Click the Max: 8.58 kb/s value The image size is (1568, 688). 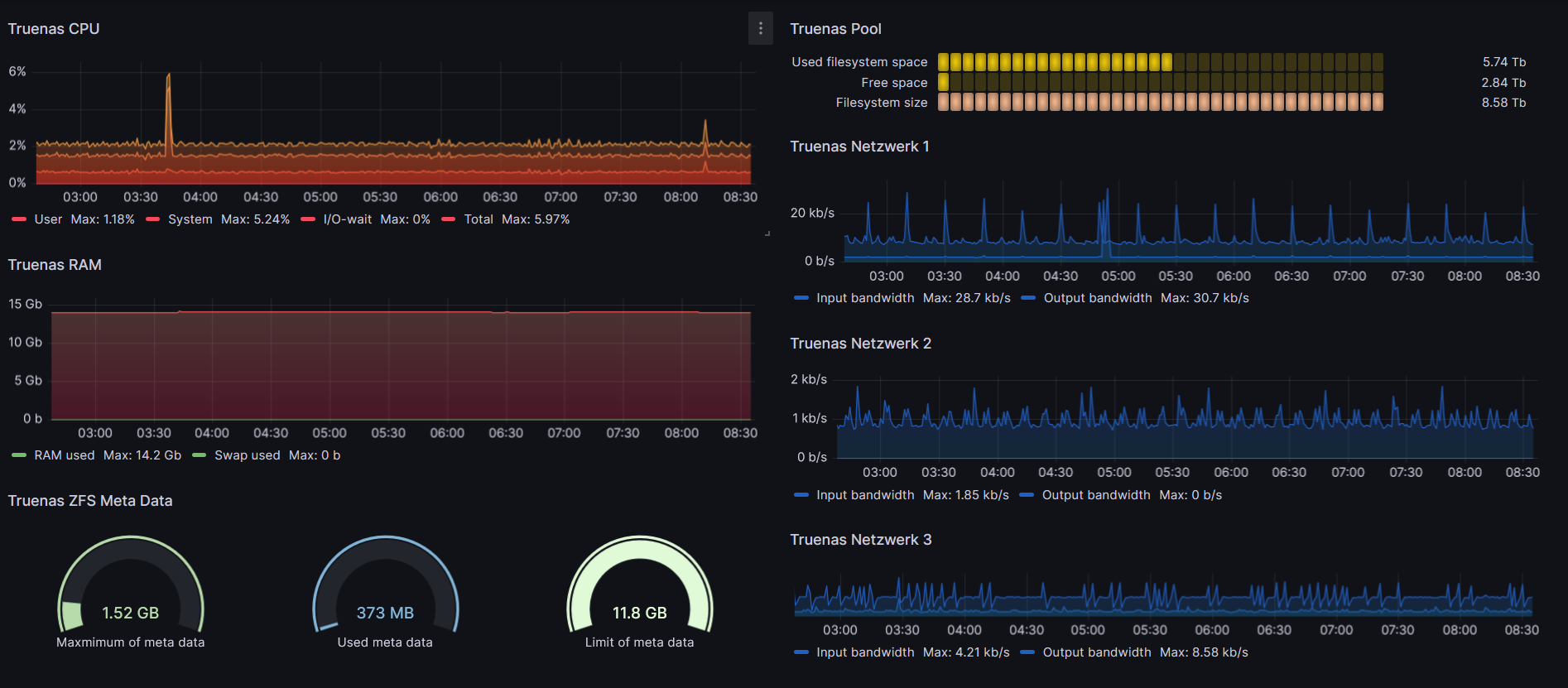[1204, 652]
